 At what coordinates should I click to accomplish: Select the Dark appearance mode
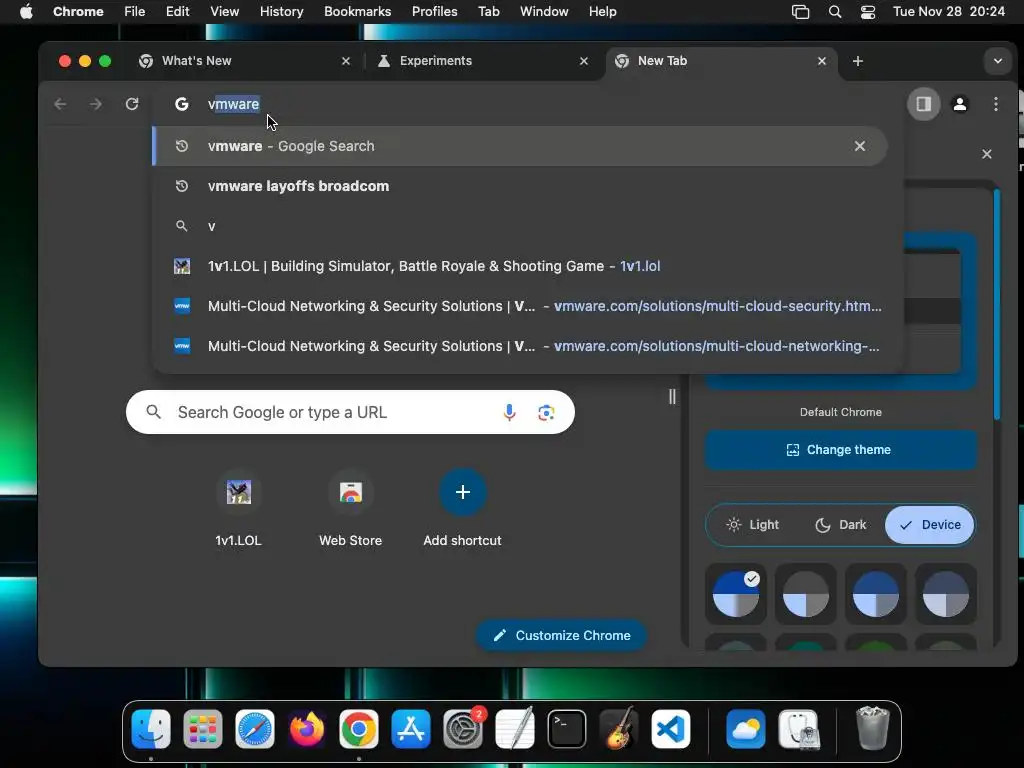pos(840,524)
